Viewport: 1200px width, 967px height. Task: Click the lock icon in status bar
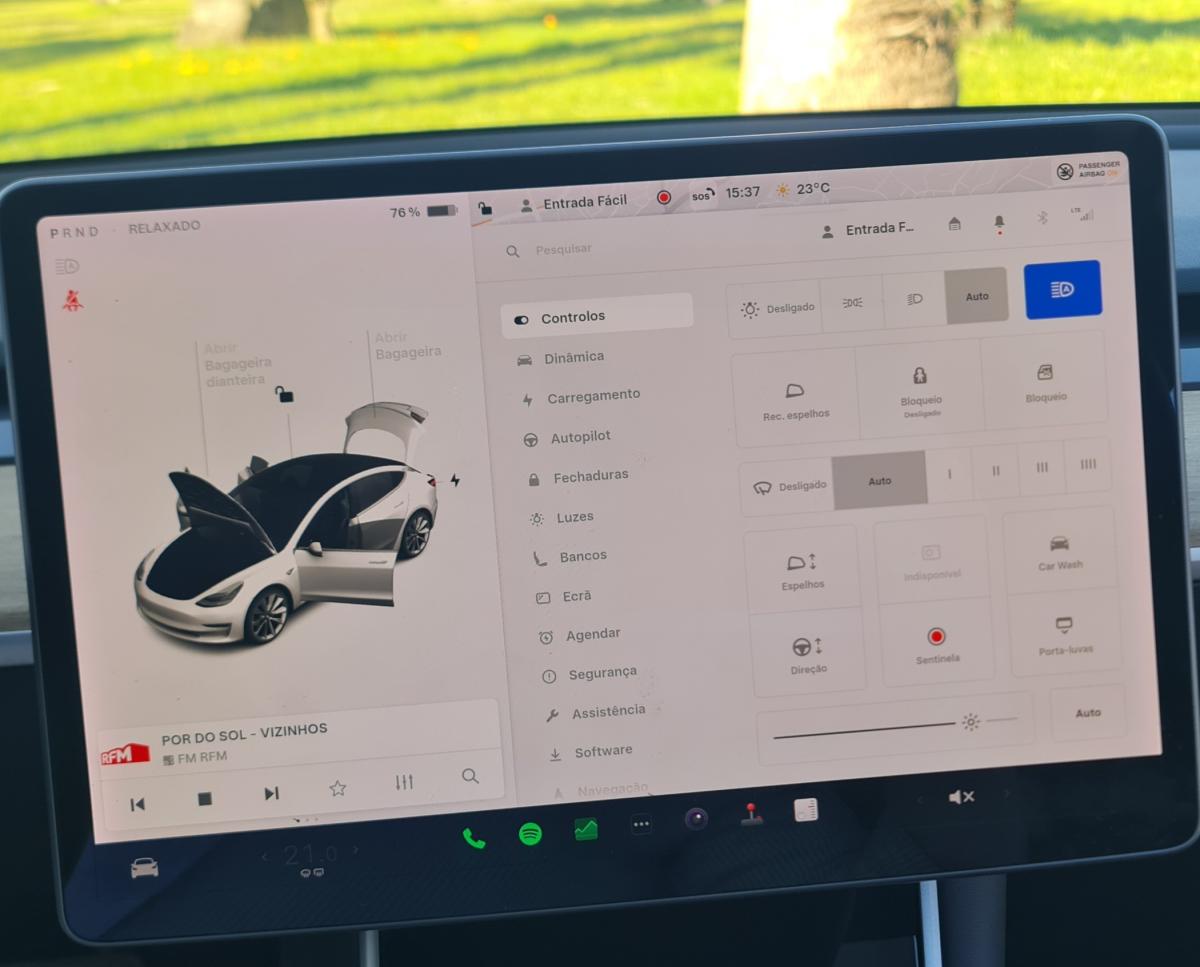[485, 208]
